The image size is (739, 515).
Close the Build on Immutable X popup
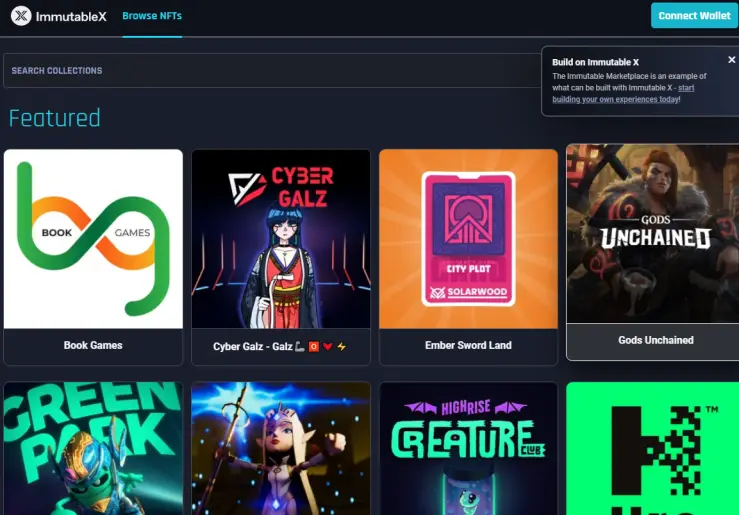point(731,60)
